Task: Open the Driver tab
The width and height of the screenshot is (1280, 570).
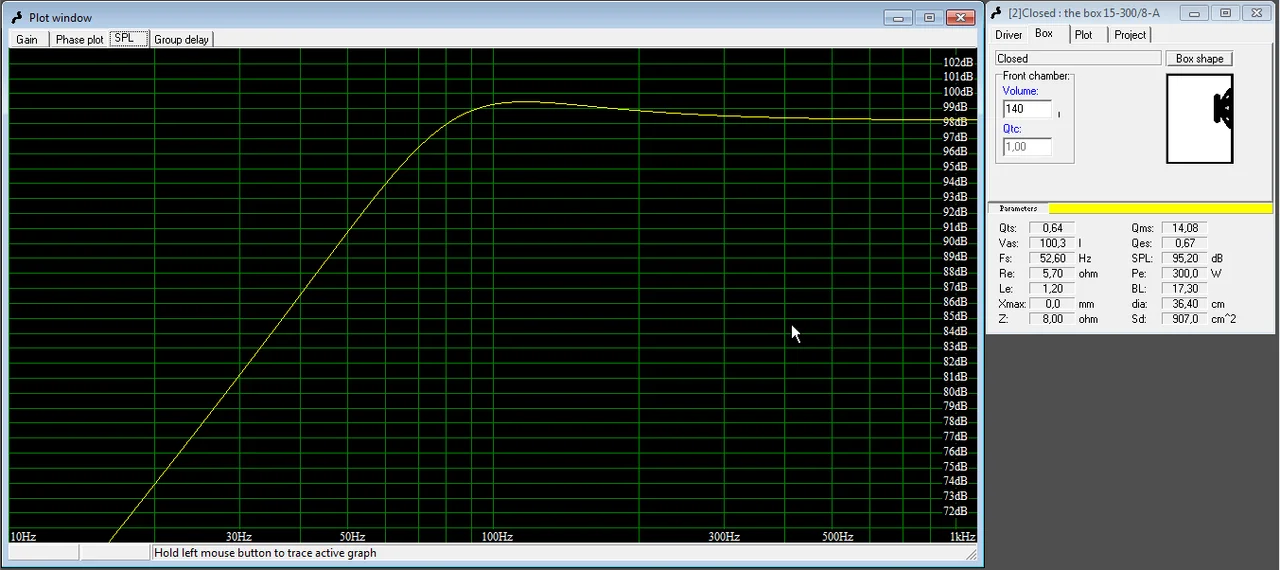Action: (x=1009, y=35)
